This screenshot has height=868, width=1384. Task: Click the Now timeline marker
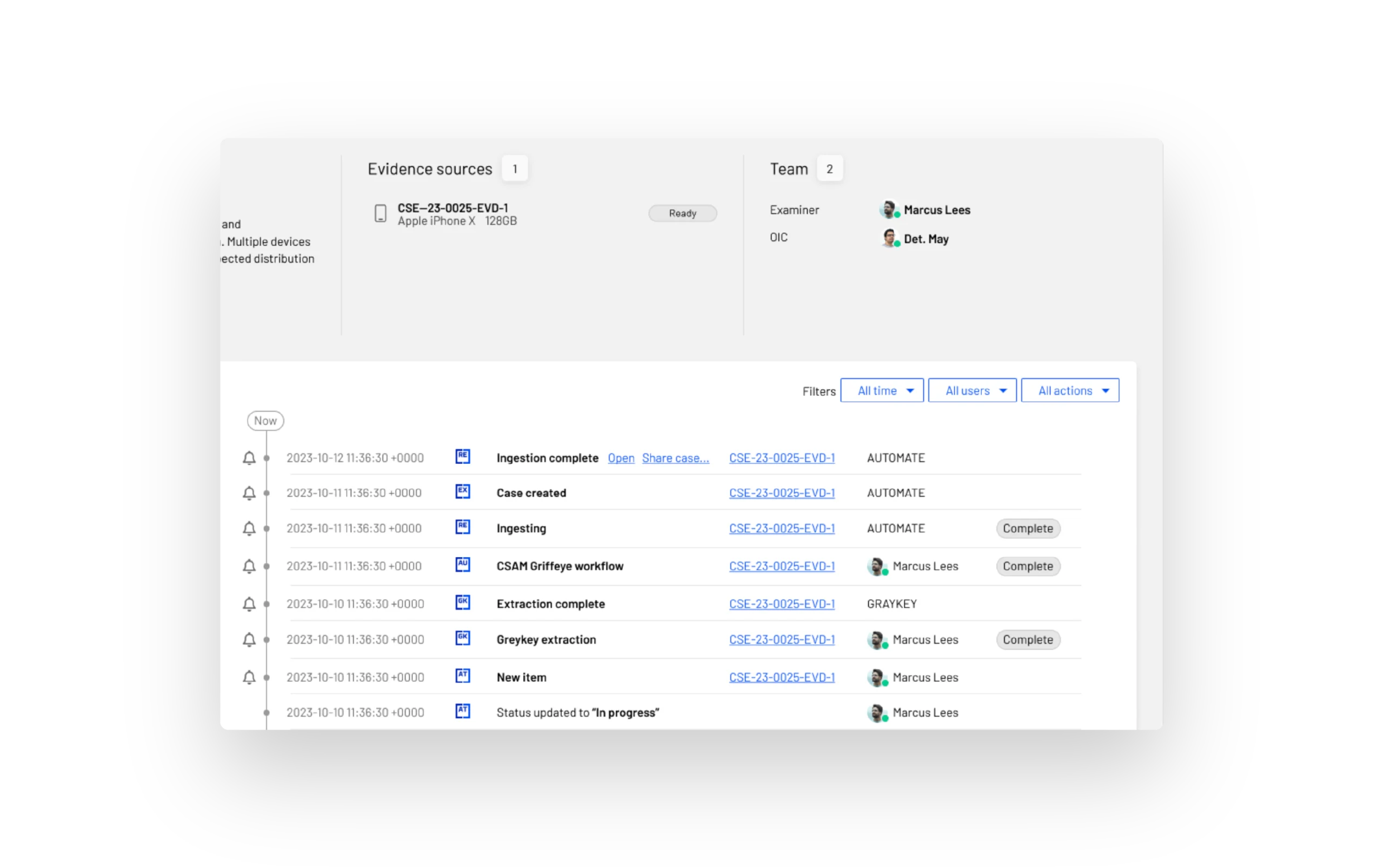[265, 421]
